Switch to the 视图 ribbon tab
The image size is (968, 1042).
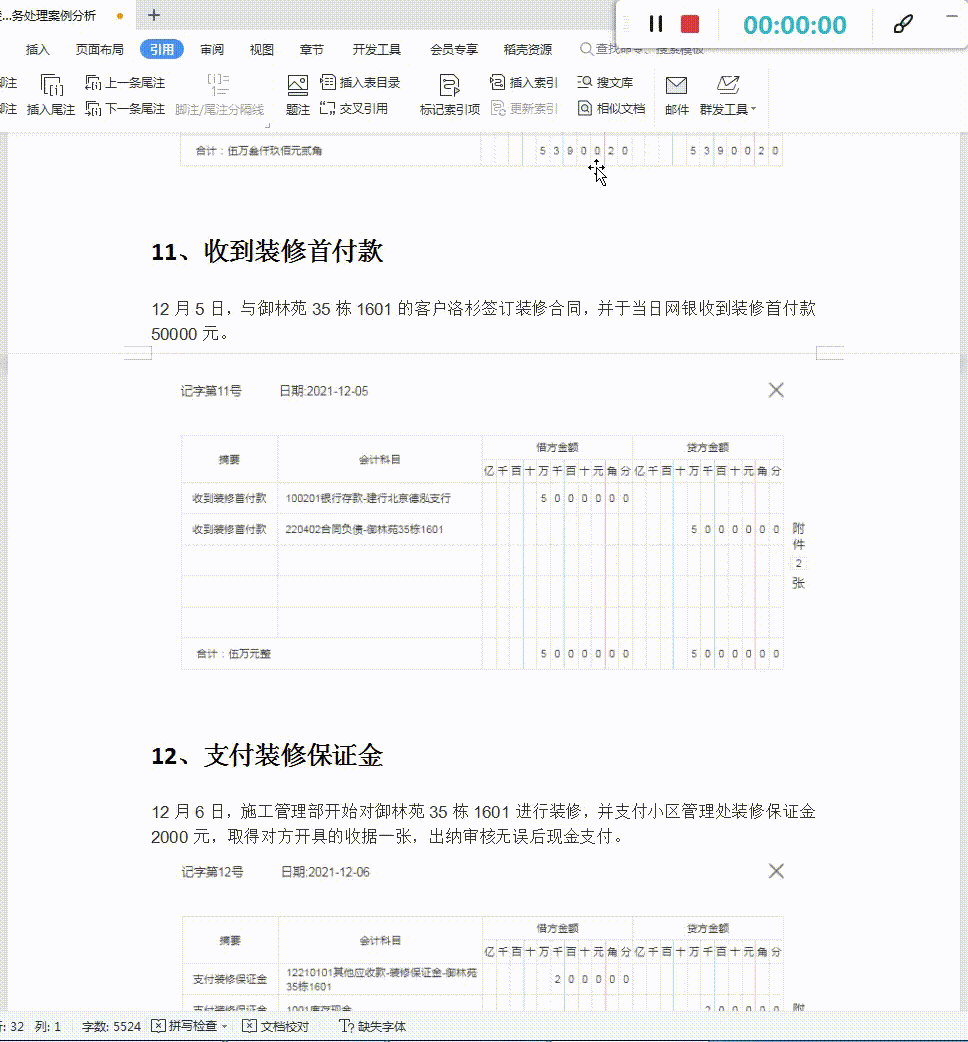(261, 48)
